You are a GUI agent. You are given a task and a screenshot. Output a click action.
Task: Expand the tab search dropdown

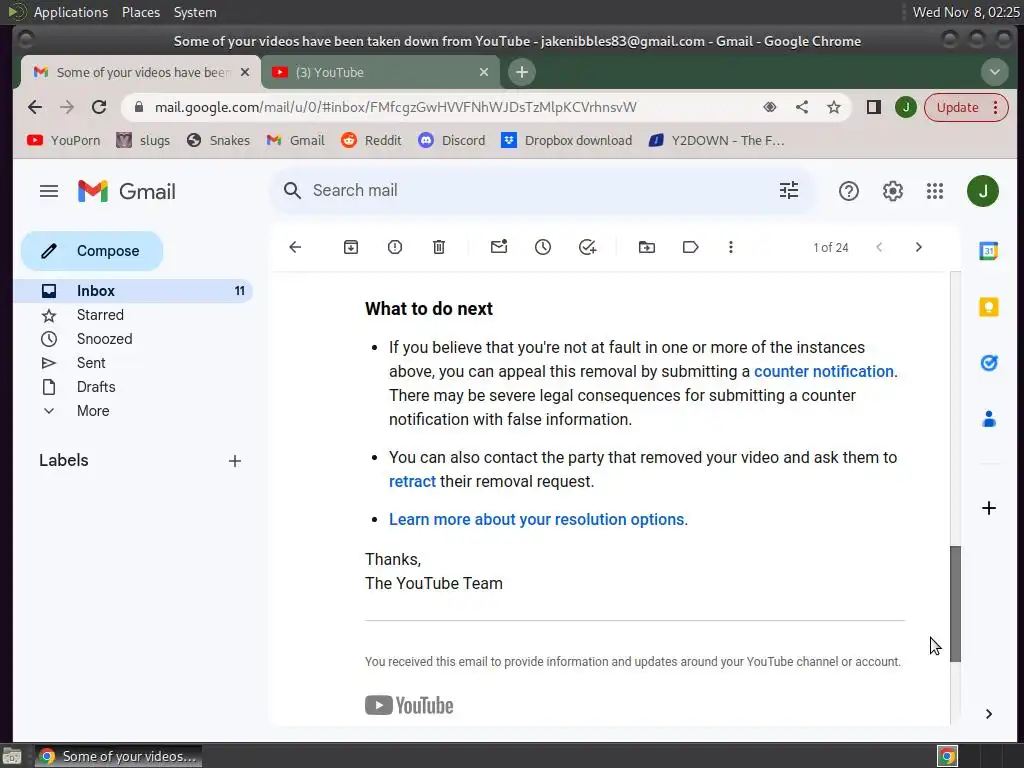click(995, 72)
